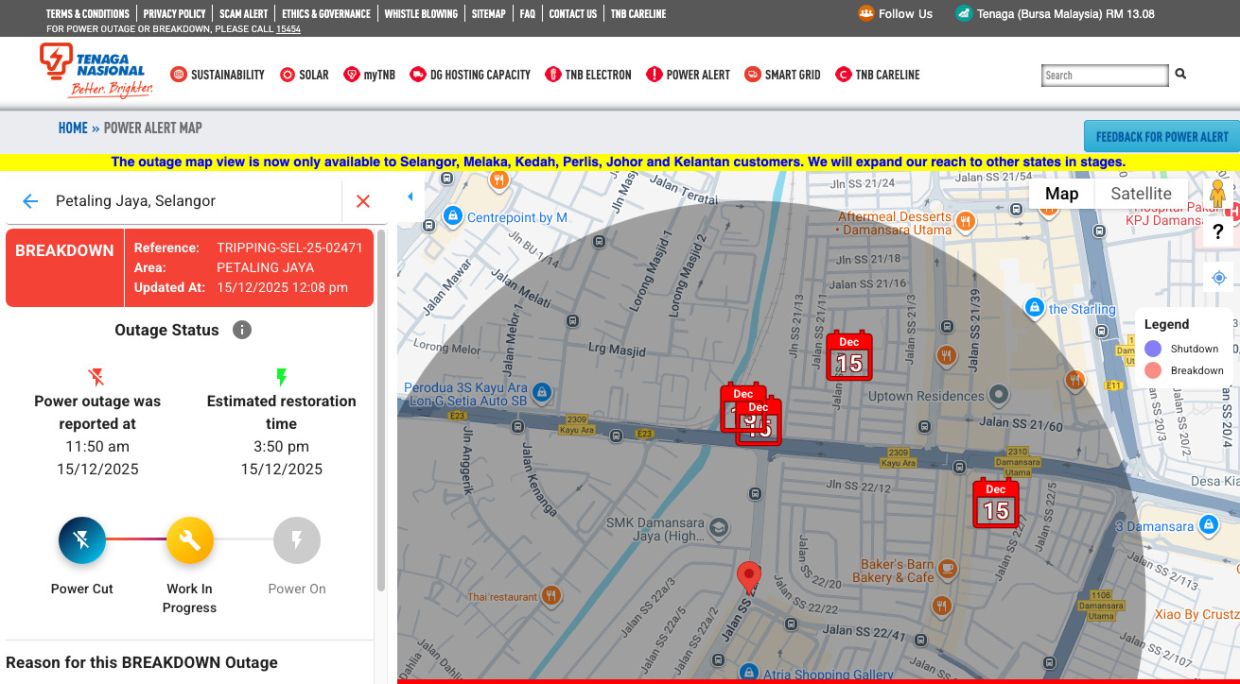Click inside the Search input field
1240x684 pixels.
point(1103,74)
